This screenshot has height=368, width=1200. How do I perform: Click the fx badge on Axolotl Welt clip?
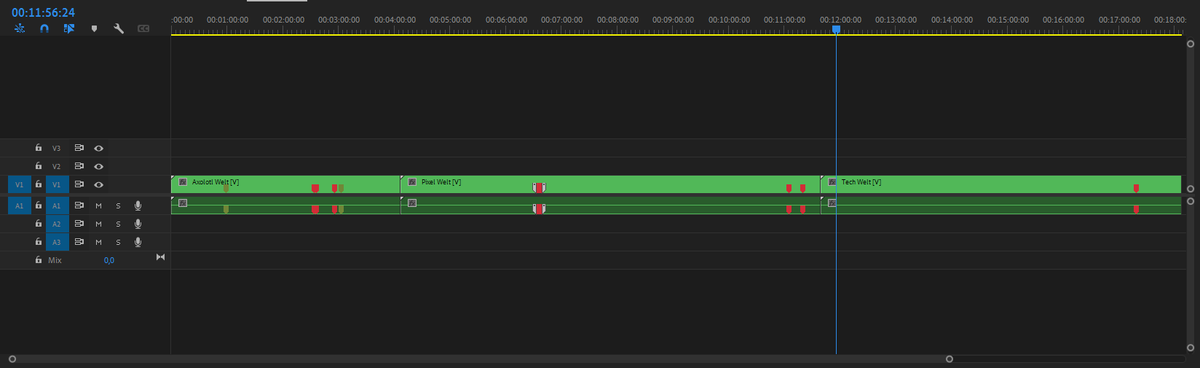pos(183,182)
